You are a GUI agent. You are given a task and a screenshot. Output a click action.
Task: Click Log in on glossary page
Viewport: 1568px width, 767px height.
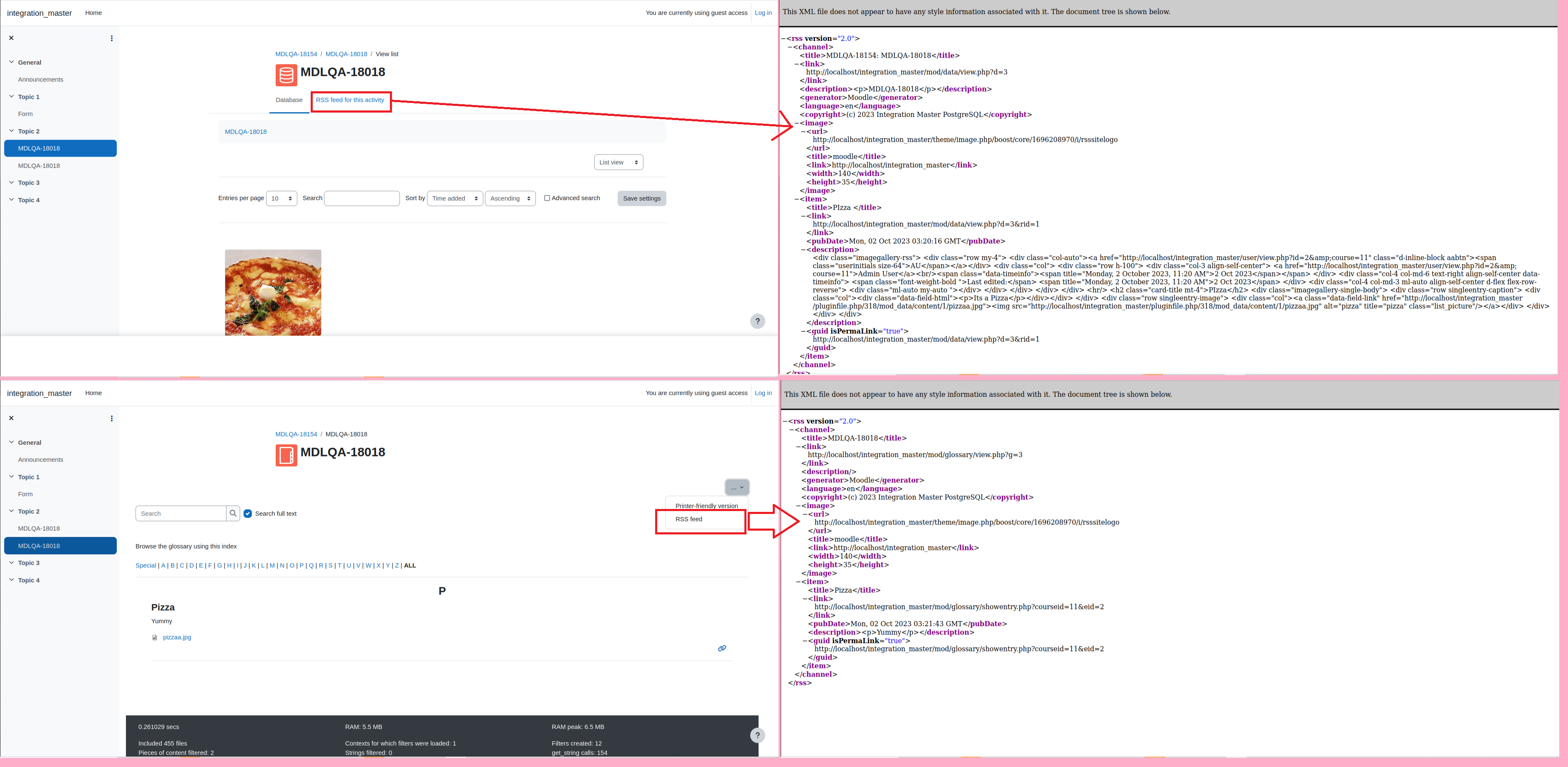[x=763, y=393]
